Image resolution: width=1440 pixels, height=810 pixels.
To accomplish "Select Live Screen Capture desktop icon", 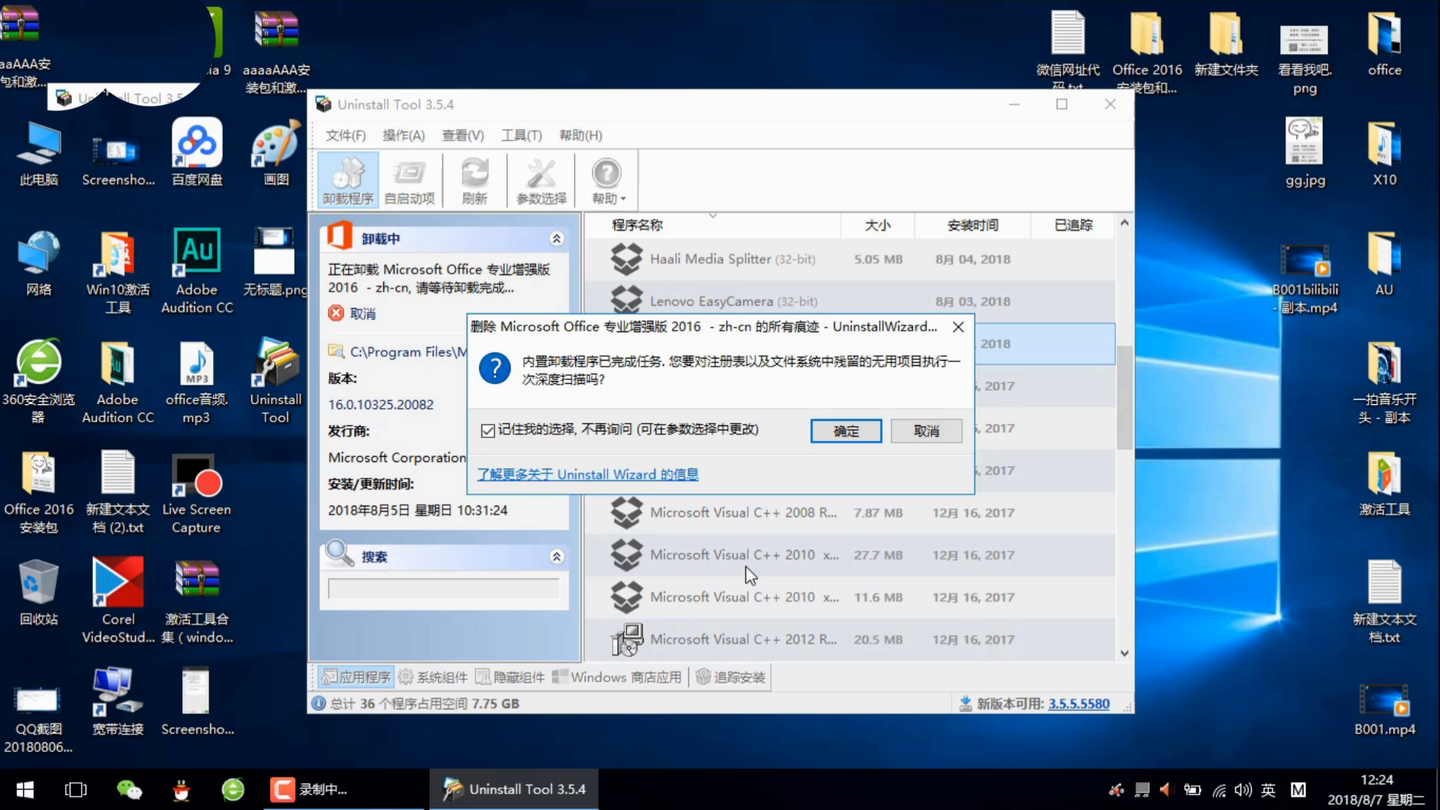I will (x=196, y=492).
